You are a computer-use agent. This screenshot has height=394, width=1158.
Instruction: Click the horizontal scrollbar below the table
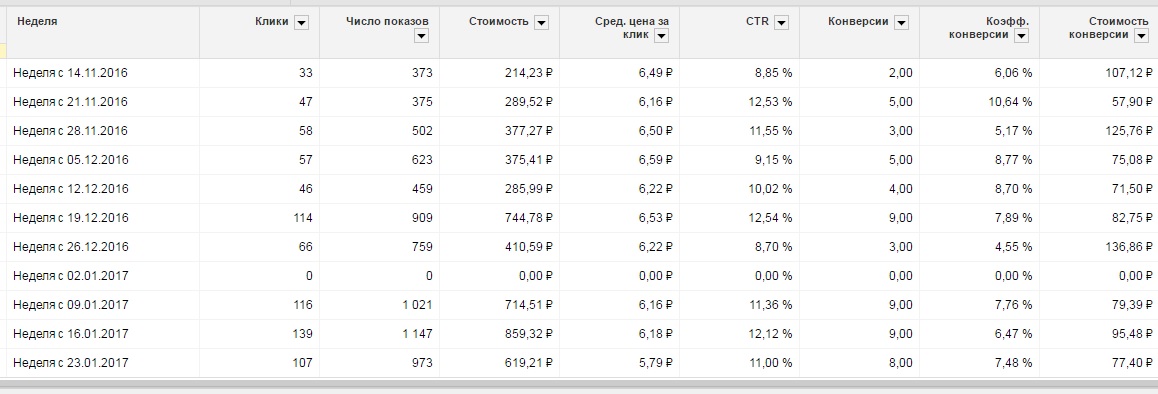579,384
